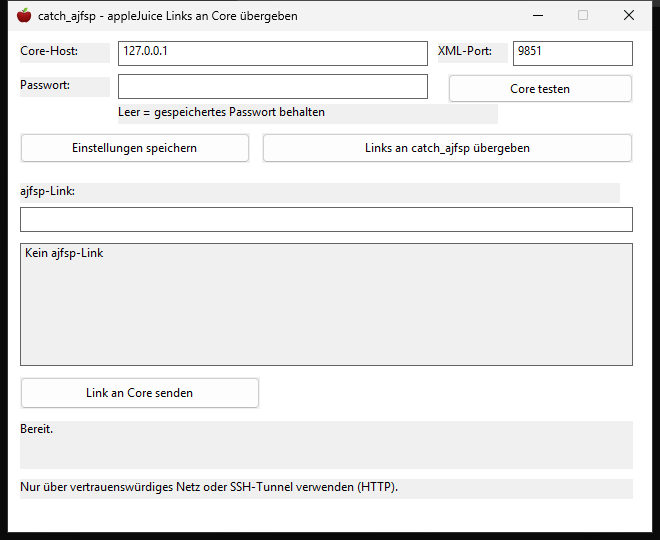Click the Bereit. status text

(37, 429)
